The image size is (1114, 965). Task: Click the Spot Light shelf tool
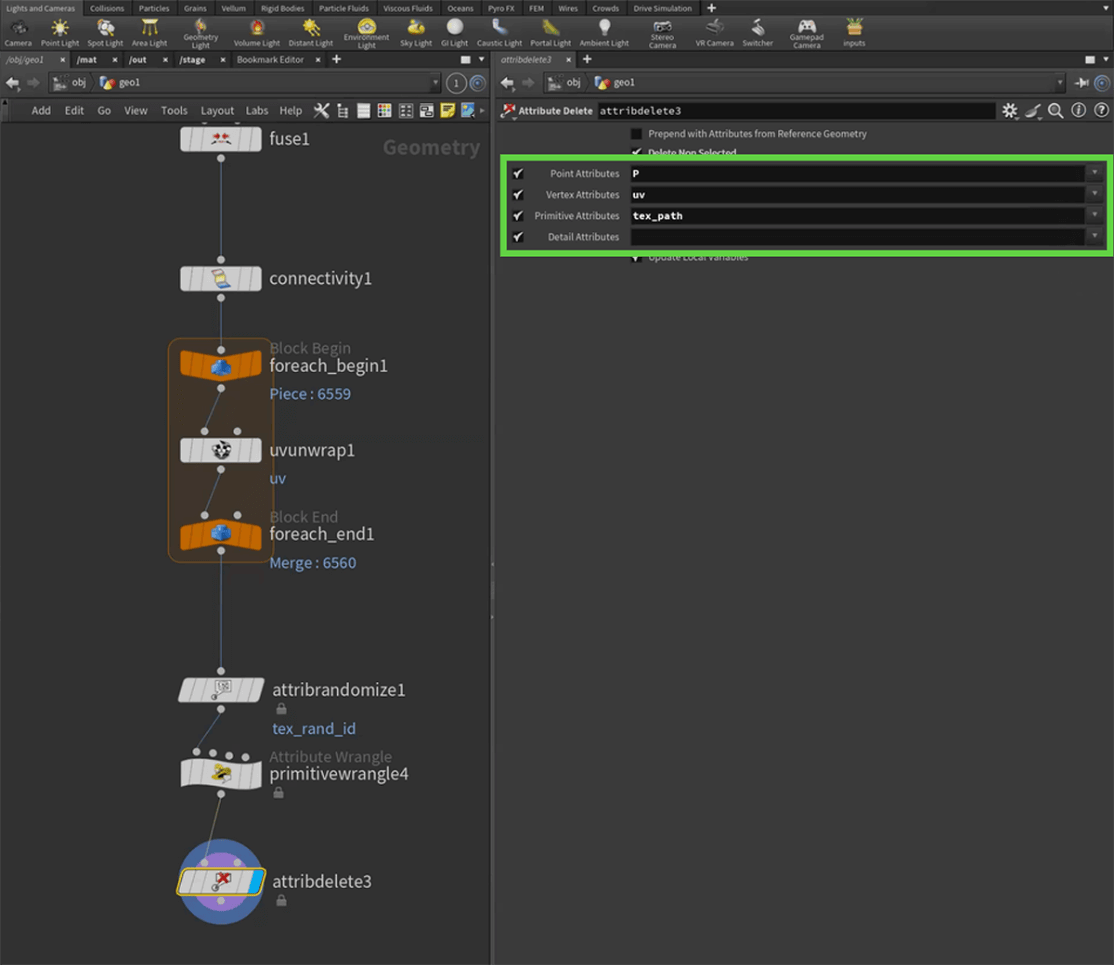click(x=105, y=32)
